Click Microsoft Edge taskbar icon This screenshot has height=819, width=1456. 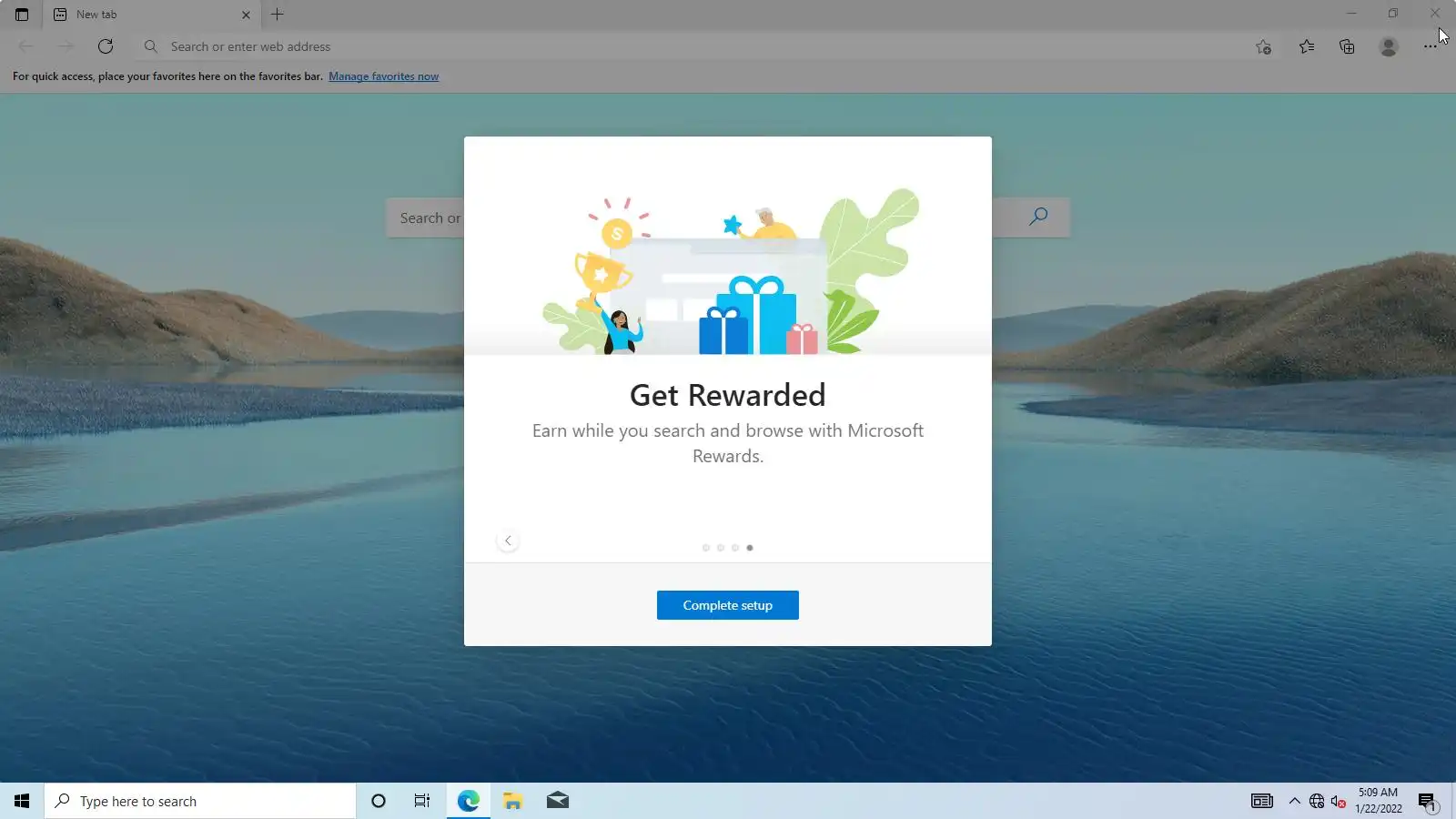click(468, 801)
